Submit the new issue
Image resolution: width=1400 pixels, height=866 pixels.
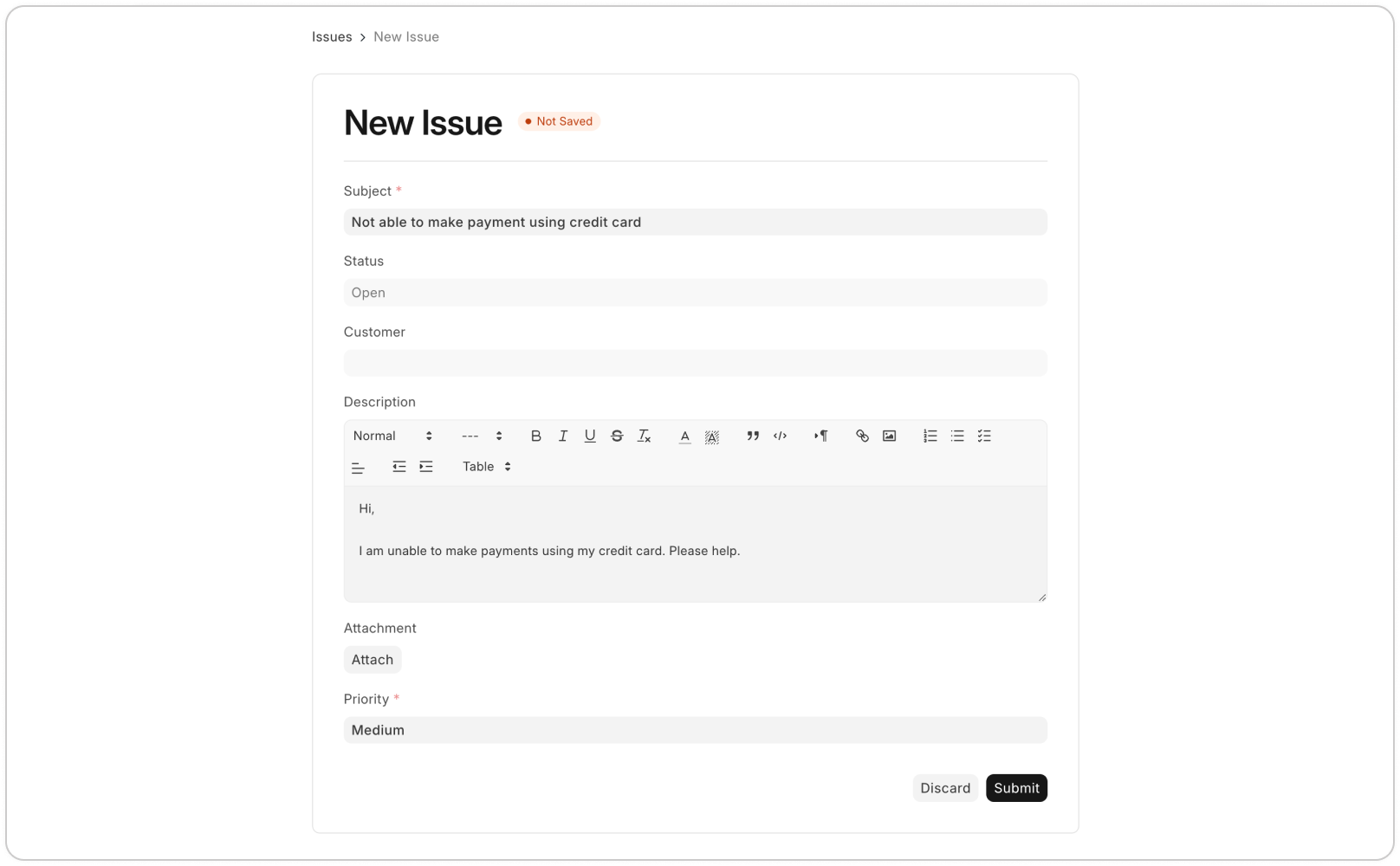(1016, 788)
